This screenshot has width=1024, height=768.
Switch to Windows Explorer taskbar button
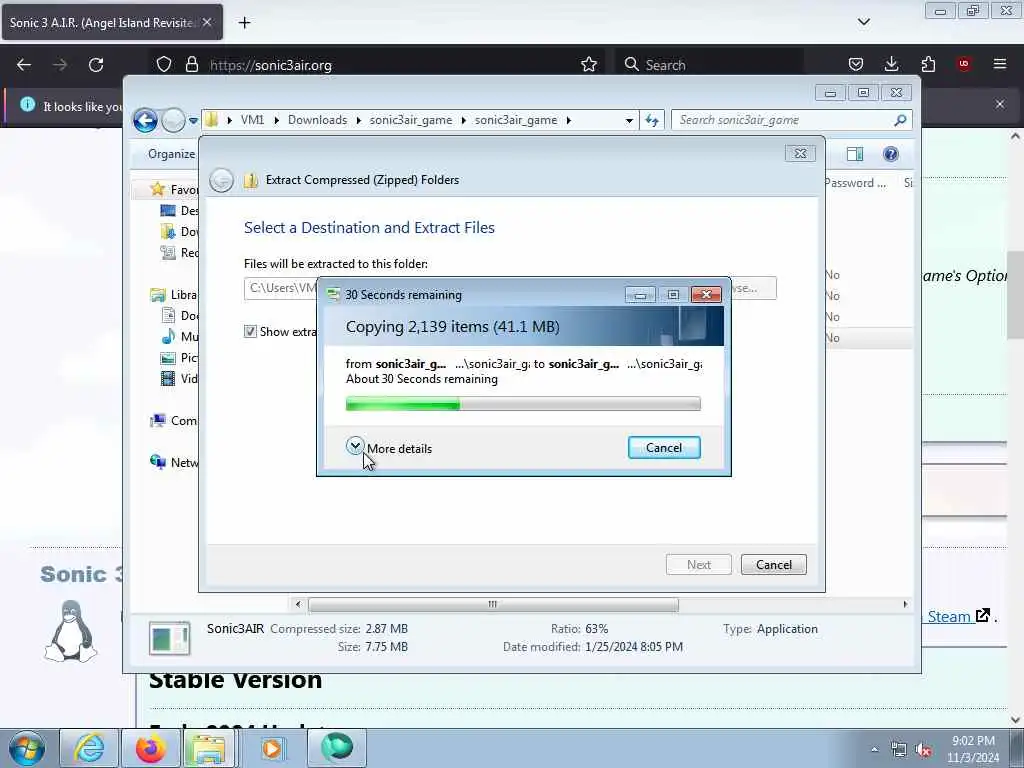[209, 748]
